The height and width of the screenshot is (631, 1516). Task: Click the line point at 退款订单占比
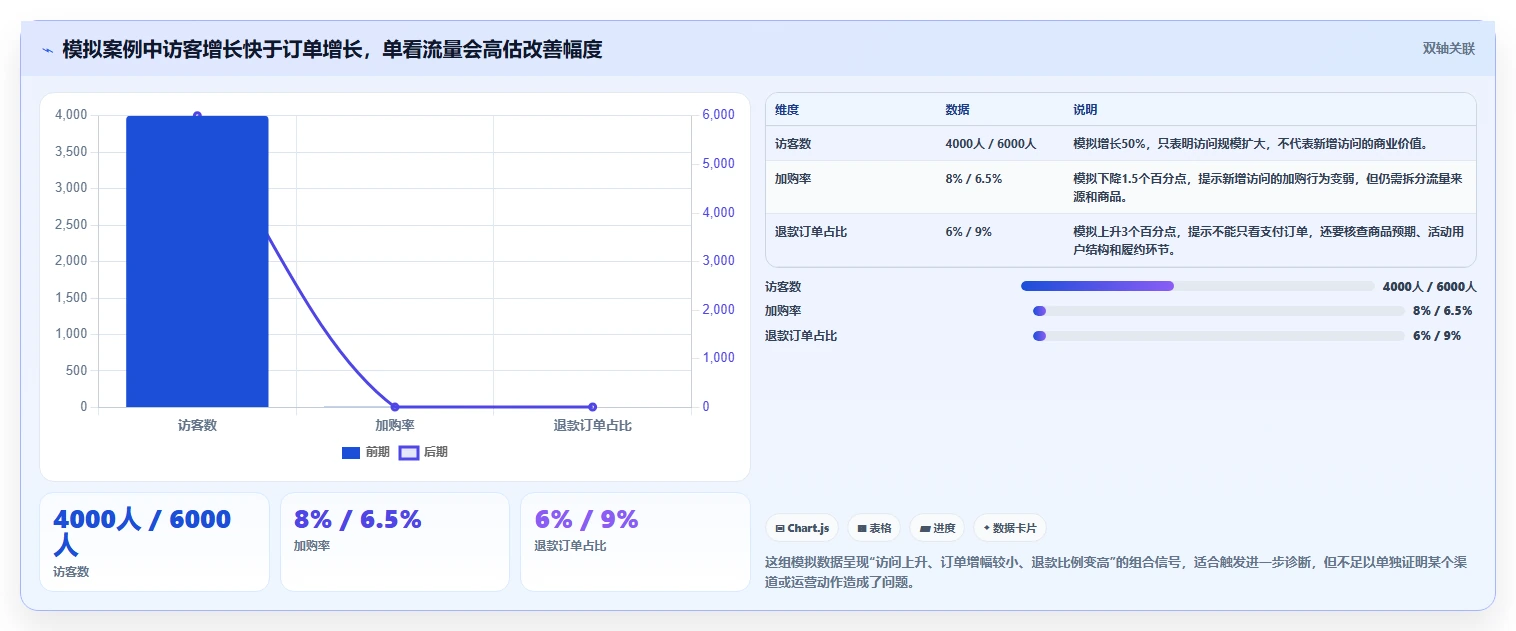[593, 407]
